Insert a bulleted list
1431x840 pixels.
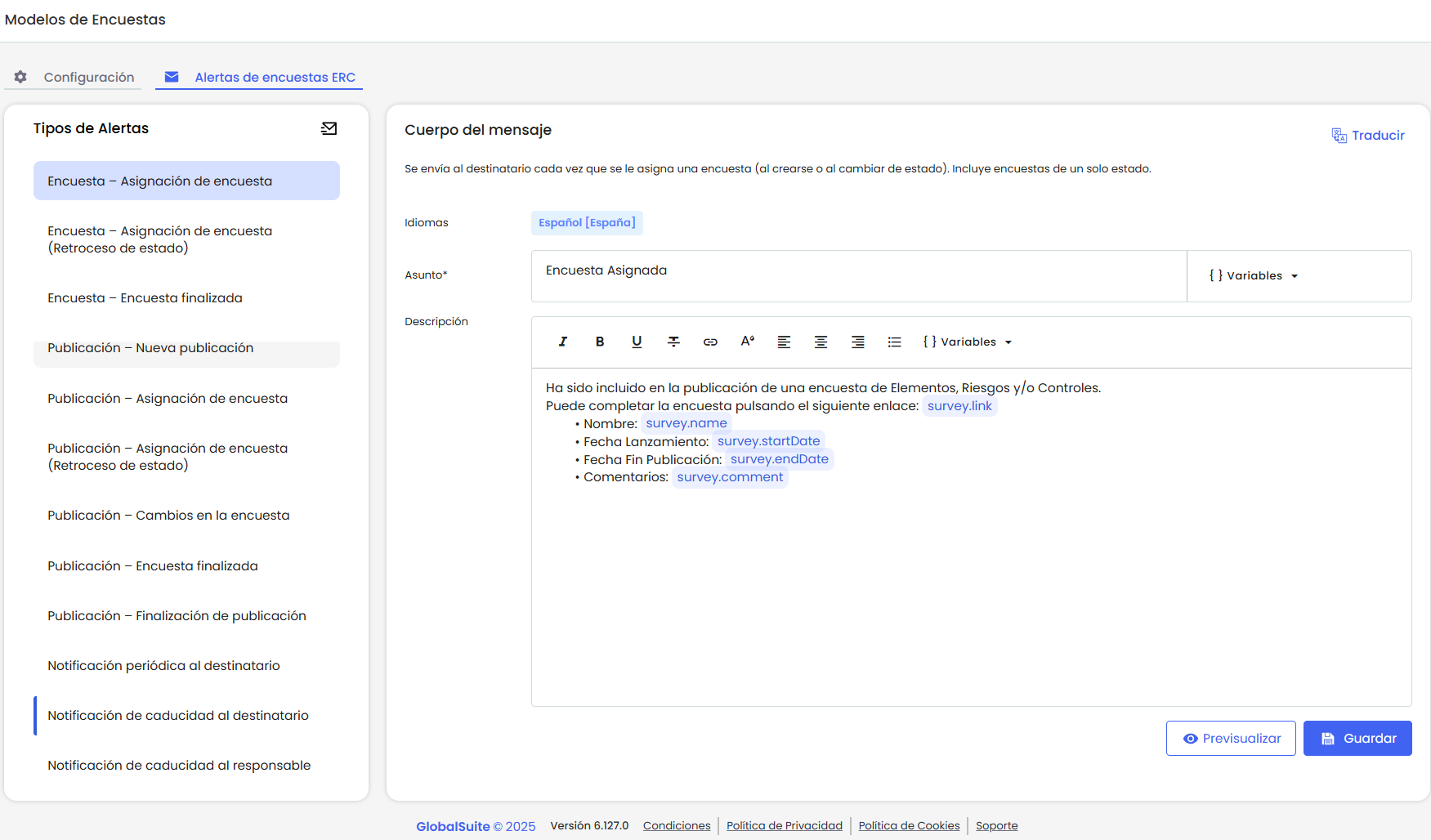pyautogui.click(x=894, y=342)
